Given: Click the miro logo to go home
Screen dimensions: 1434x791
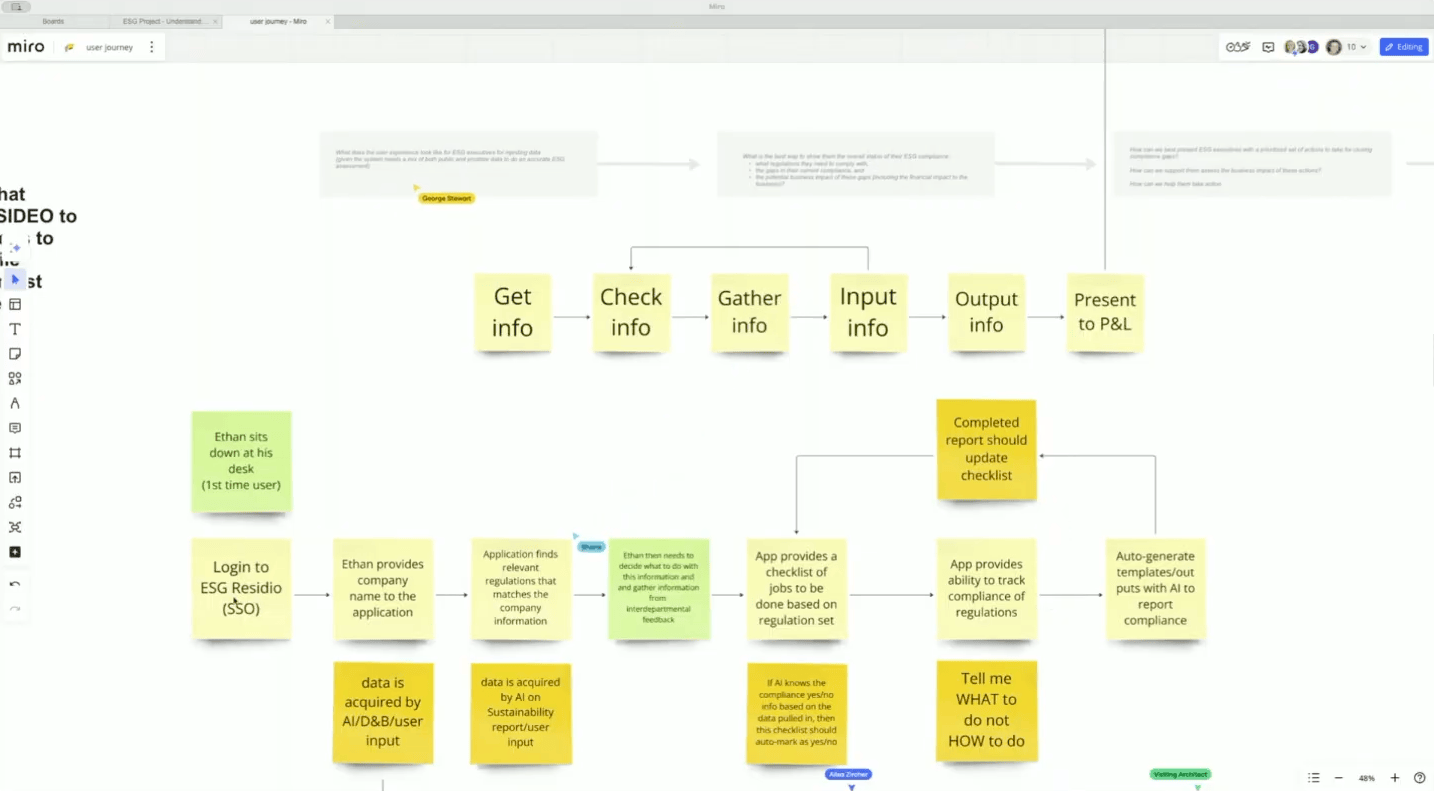Looking at the screenshot, I should point(26,47).
